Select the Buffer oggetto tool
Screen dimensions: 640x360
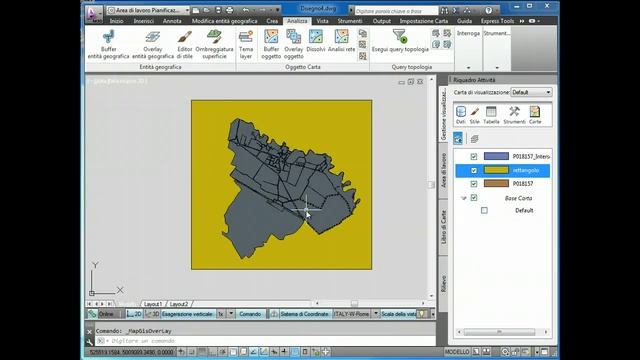tap(271, 44)
